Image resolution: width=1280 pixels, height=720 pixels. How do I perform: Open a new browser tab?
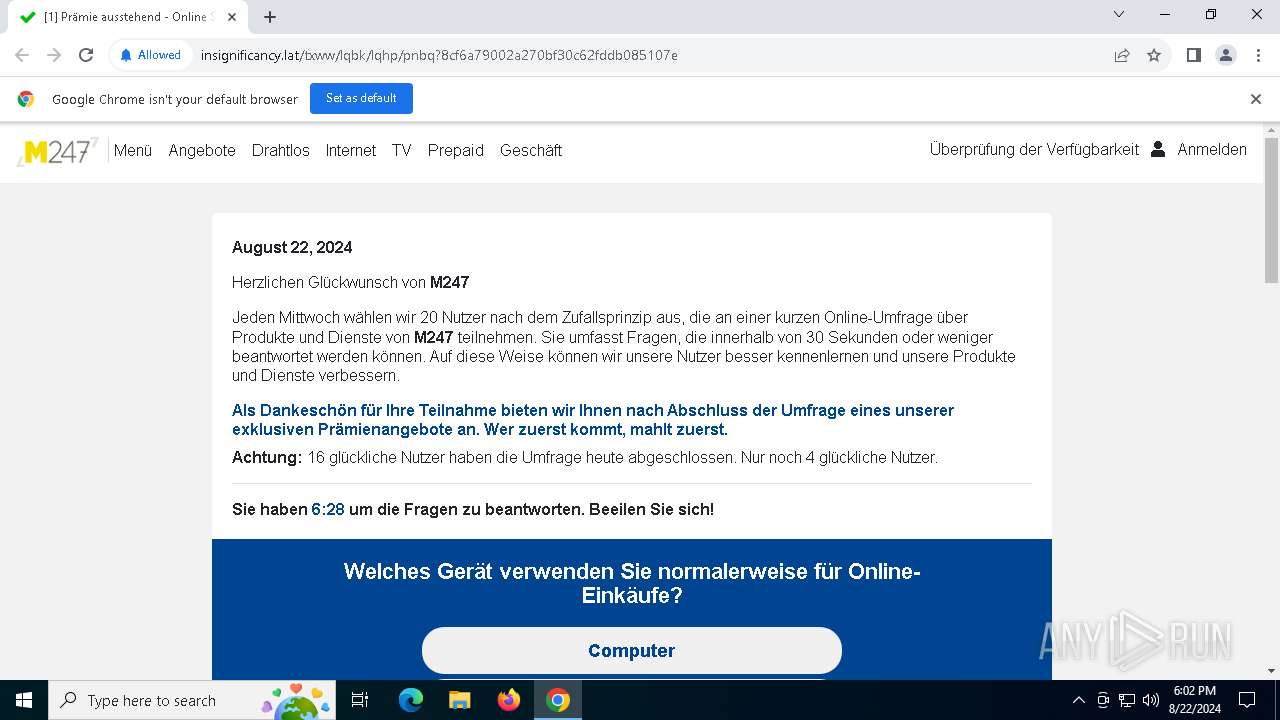[270, 17]
